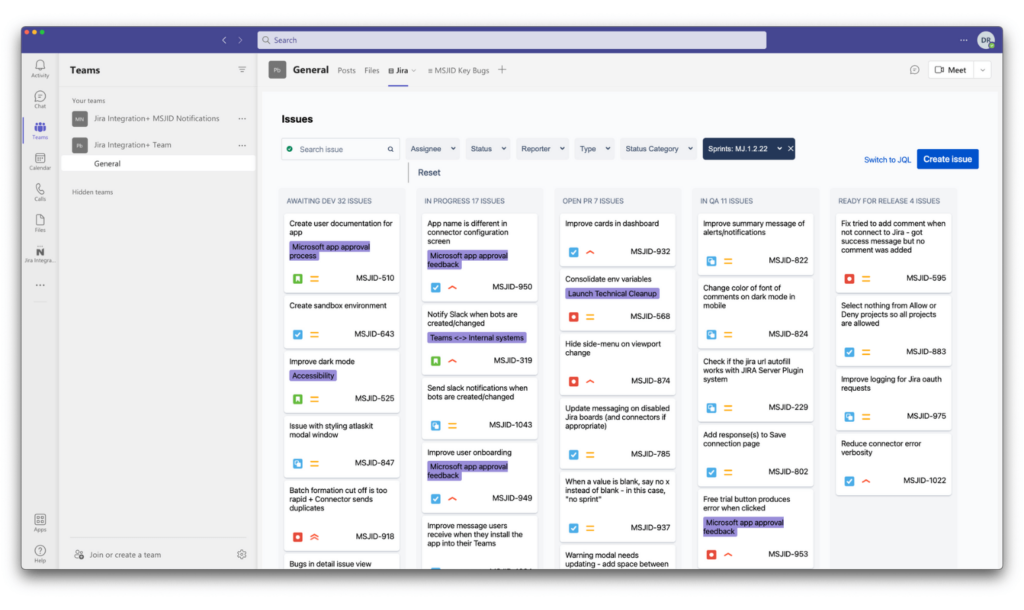Open the Assignee filter dropdown
This screenshot has height=610, width=1024.
click(x=432, y=149)
